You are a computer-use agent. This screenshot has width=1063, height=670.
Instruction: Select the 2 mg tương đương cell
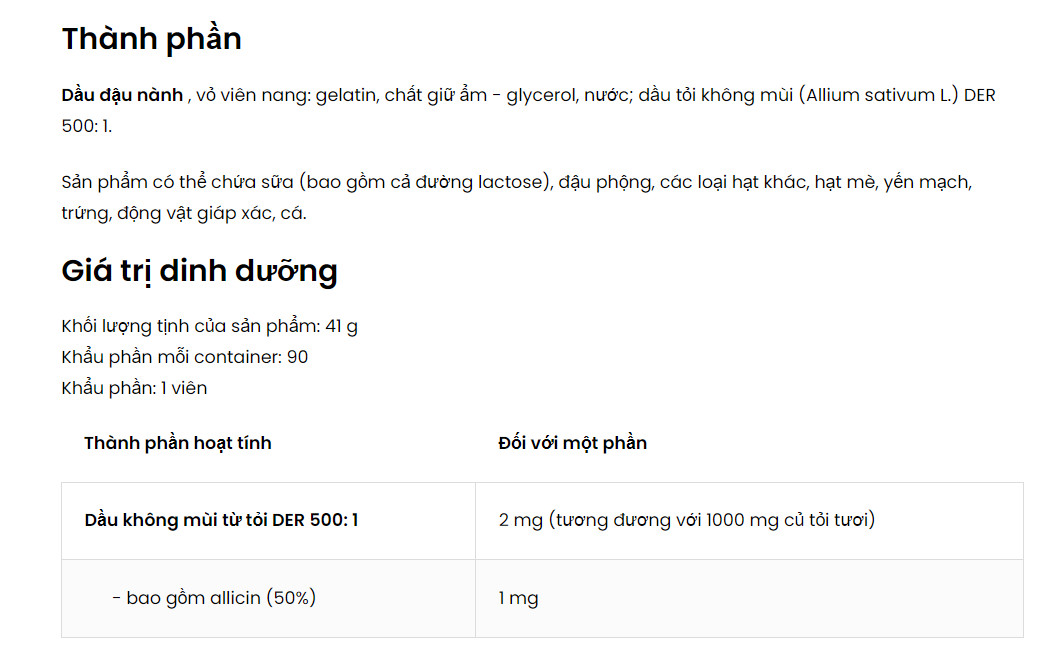(749, 521)
